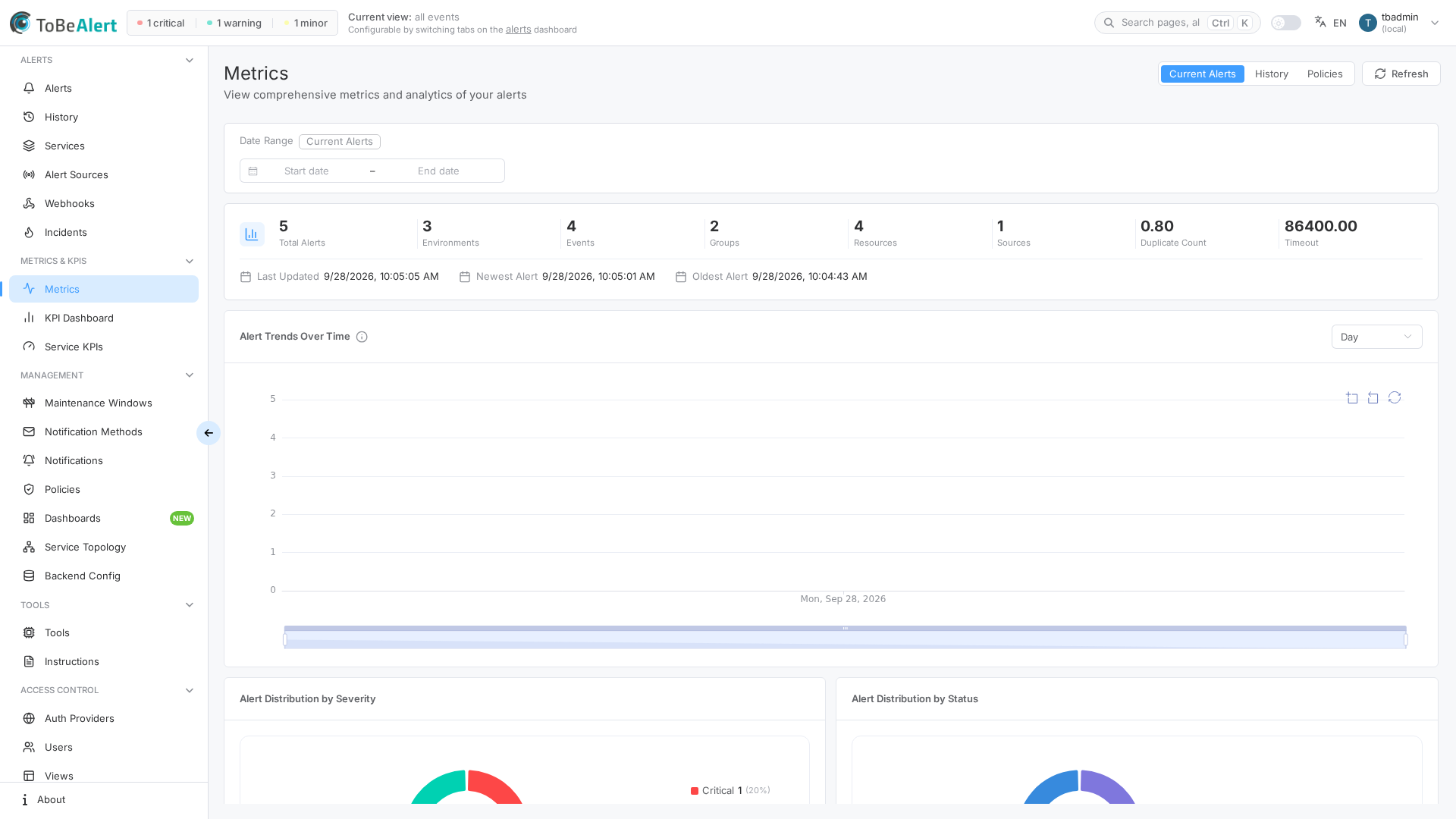
Task: Select the Metrics sidebar item
Action: click(x=104, y=289)
